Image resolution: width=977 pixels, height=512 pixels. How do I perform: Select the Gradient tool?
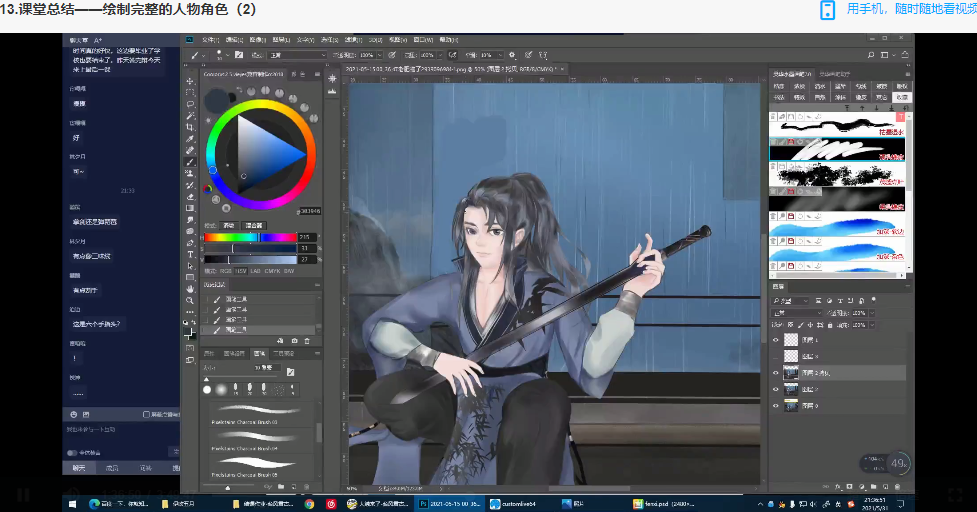(x=190, y=208)
